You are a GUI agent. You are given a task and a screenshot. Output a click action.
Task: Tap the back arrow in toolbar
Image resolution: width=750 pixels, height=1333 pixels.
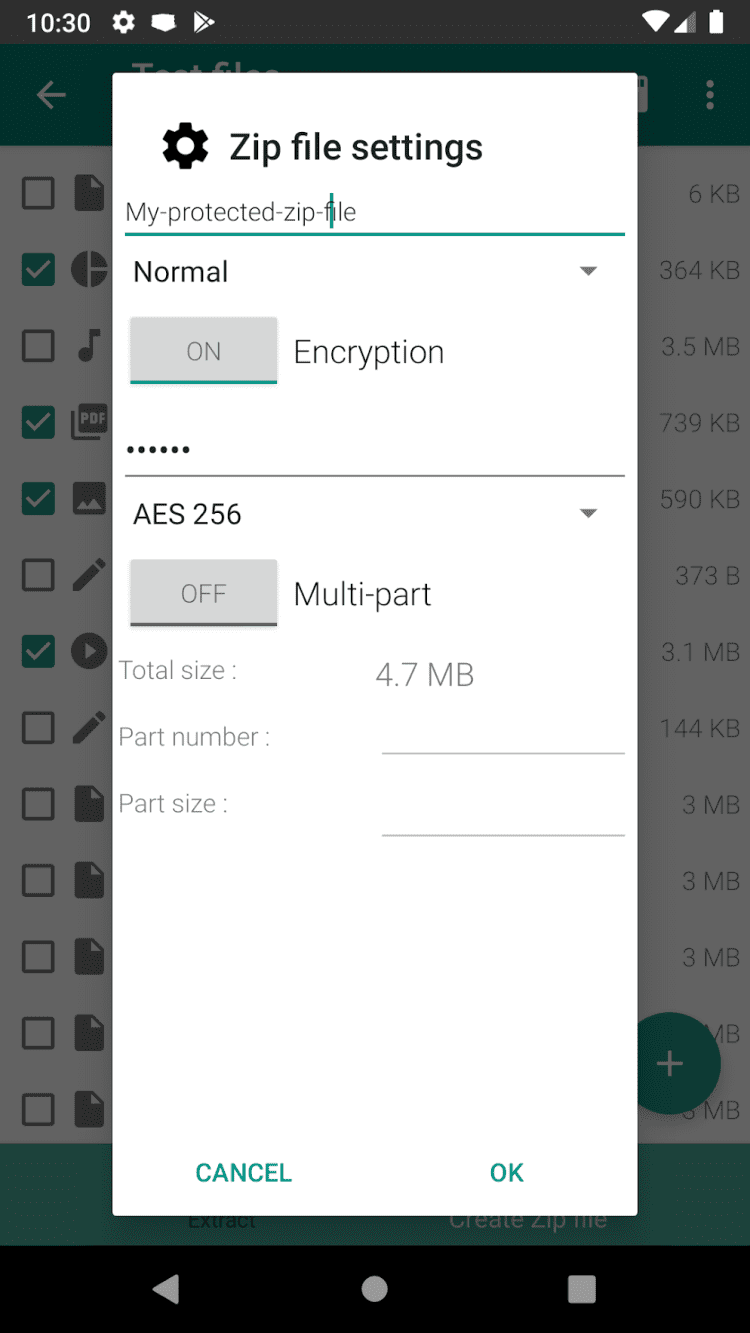50,95
